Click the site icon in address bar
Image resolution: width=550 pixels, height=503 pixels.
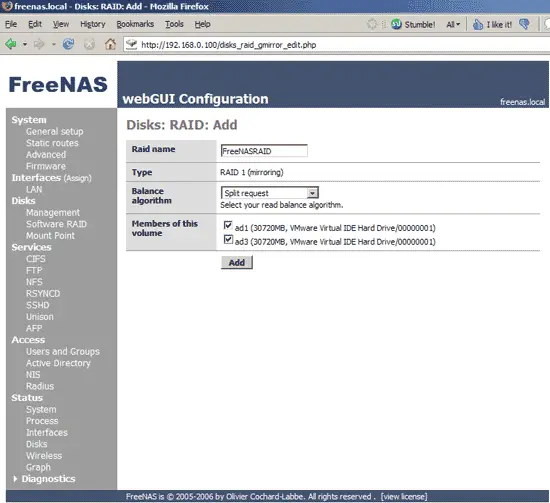tap(132, 44)
